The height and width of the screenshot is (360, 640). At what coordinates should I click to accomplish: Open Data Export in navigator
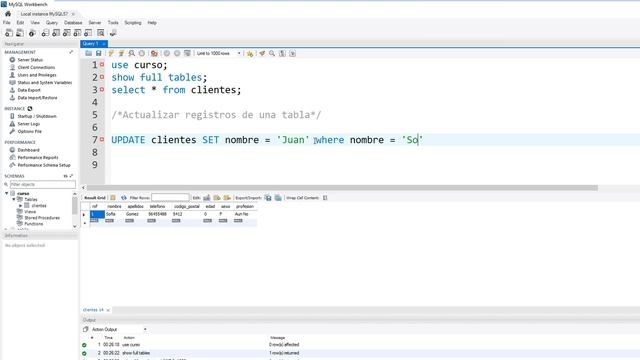coord(29,90)
